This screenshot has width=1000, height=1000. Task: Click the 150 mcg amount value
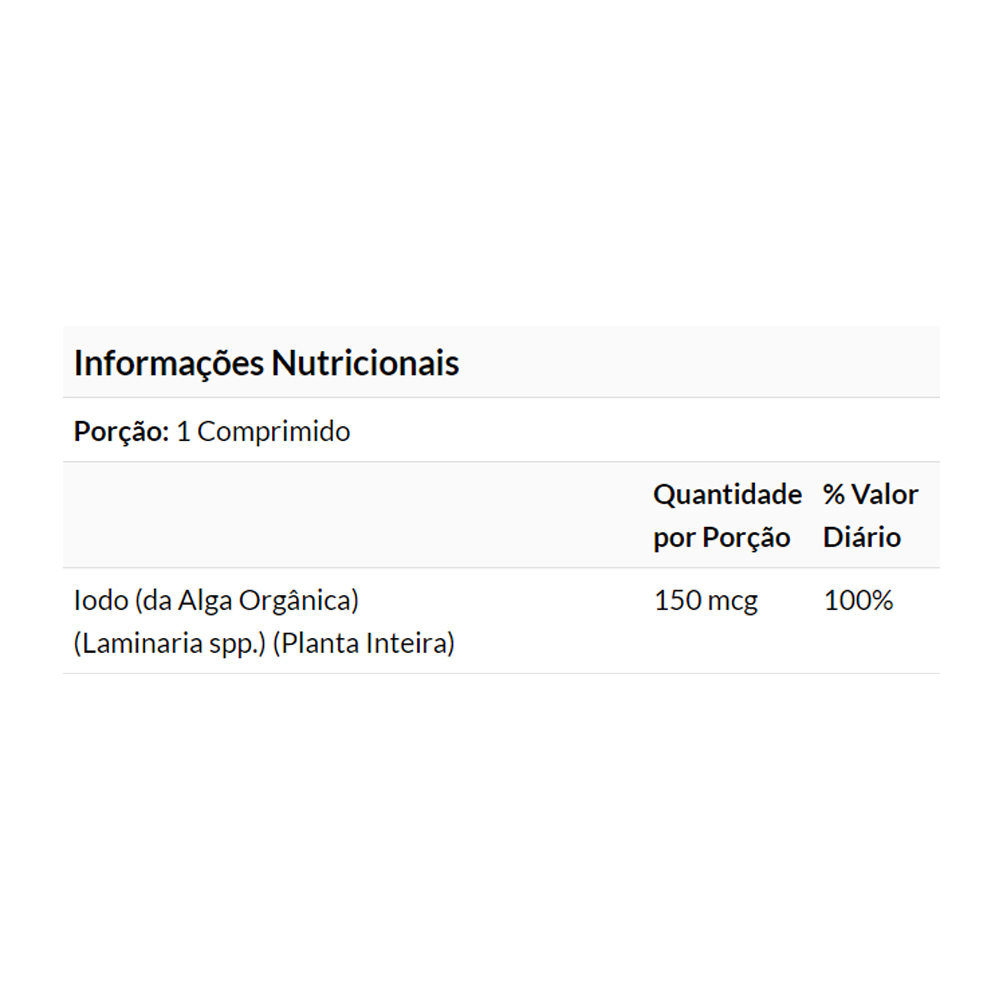[x=705, y=602]
